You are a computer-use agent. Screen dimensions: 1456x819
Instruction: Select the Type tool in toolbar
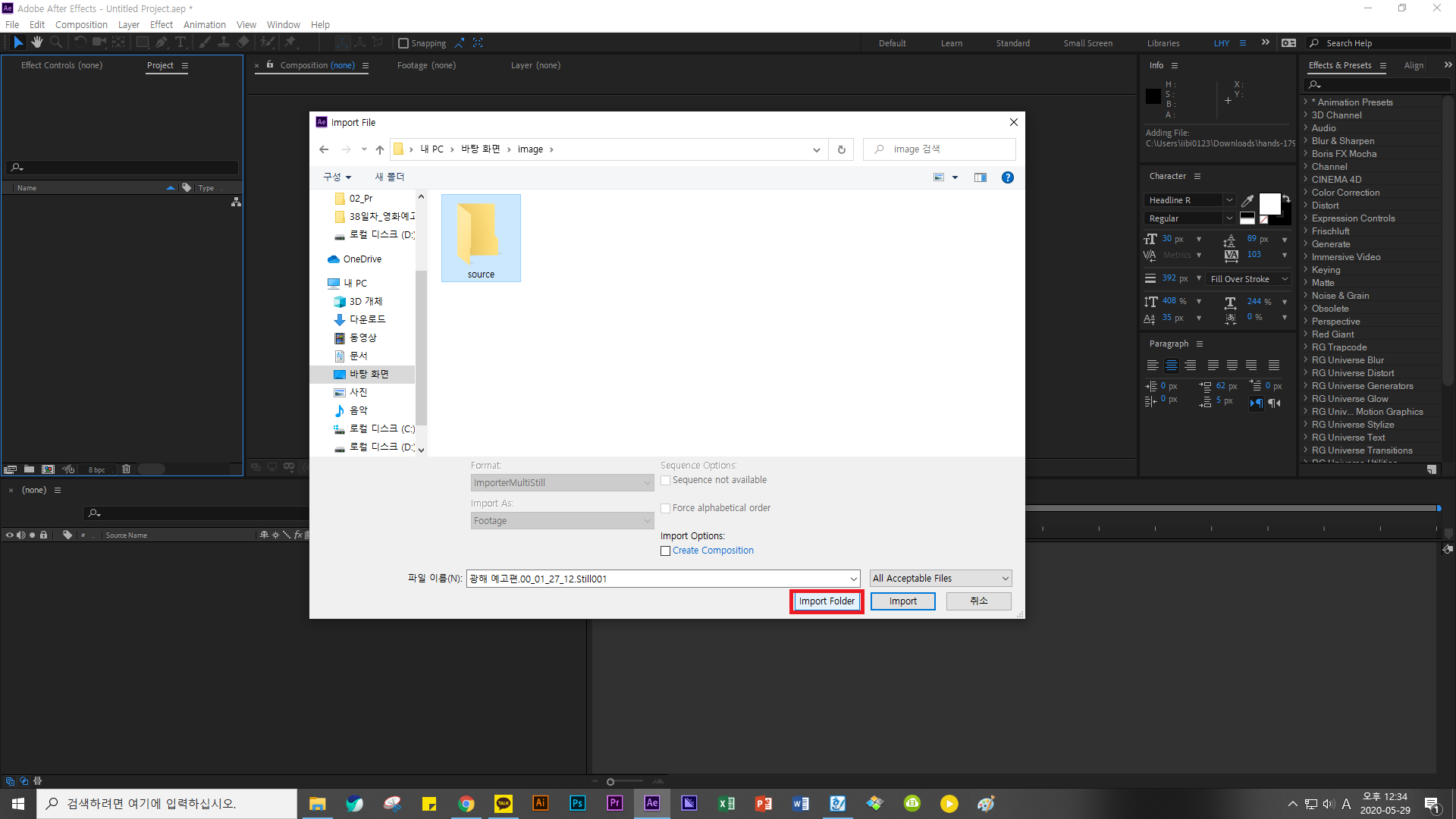click(x=180, y=42)
